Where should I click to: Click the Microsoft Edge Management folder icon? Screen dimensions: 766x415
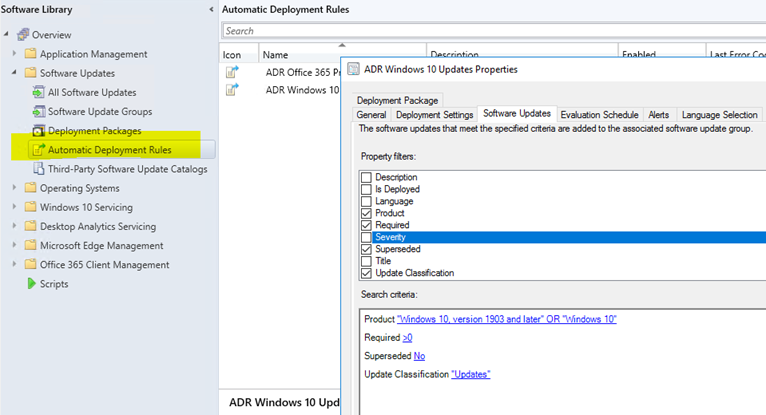tap(30, 245)
